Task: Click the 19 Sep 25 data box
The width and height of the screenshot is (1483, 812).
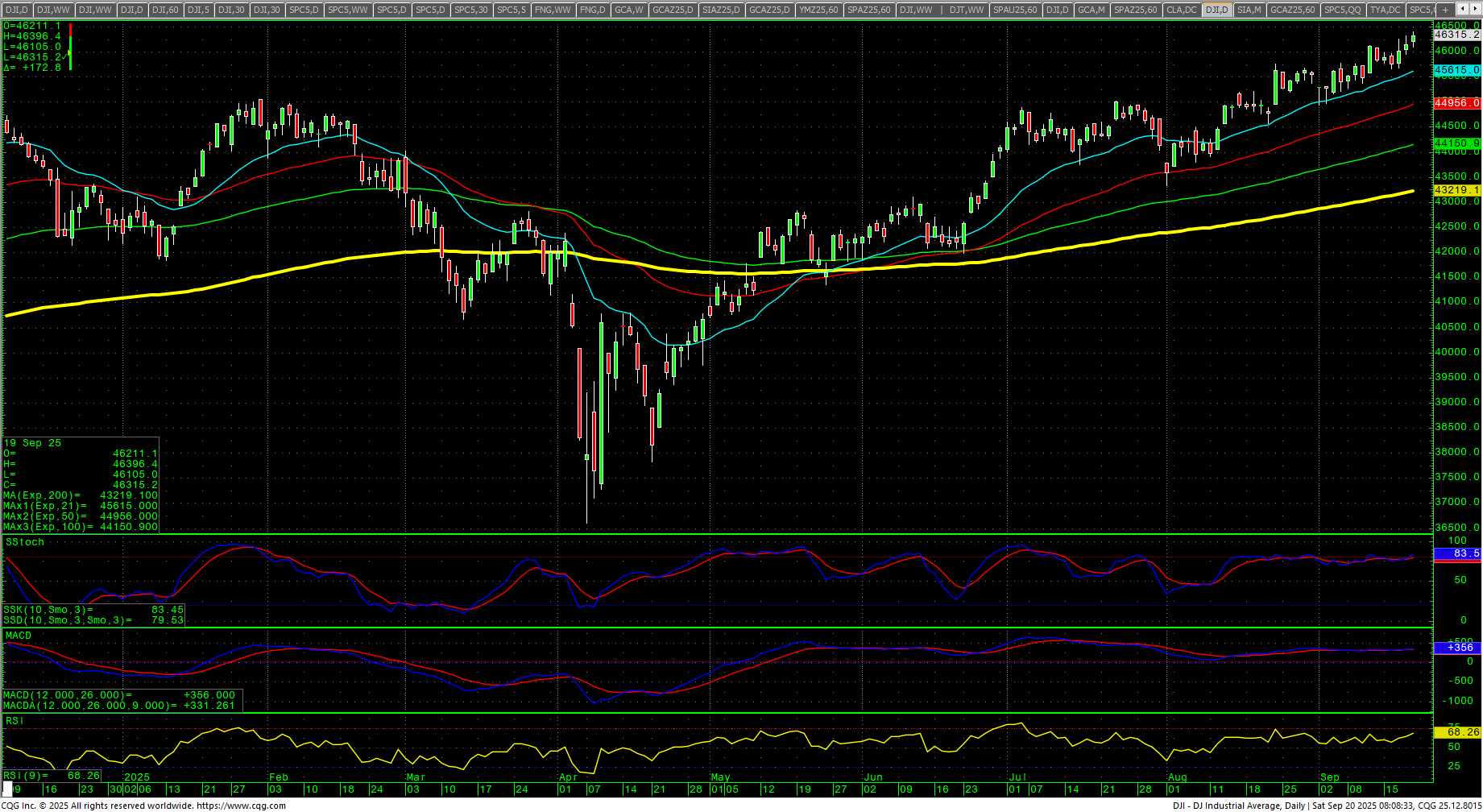Action: click(x=81, y=485)
